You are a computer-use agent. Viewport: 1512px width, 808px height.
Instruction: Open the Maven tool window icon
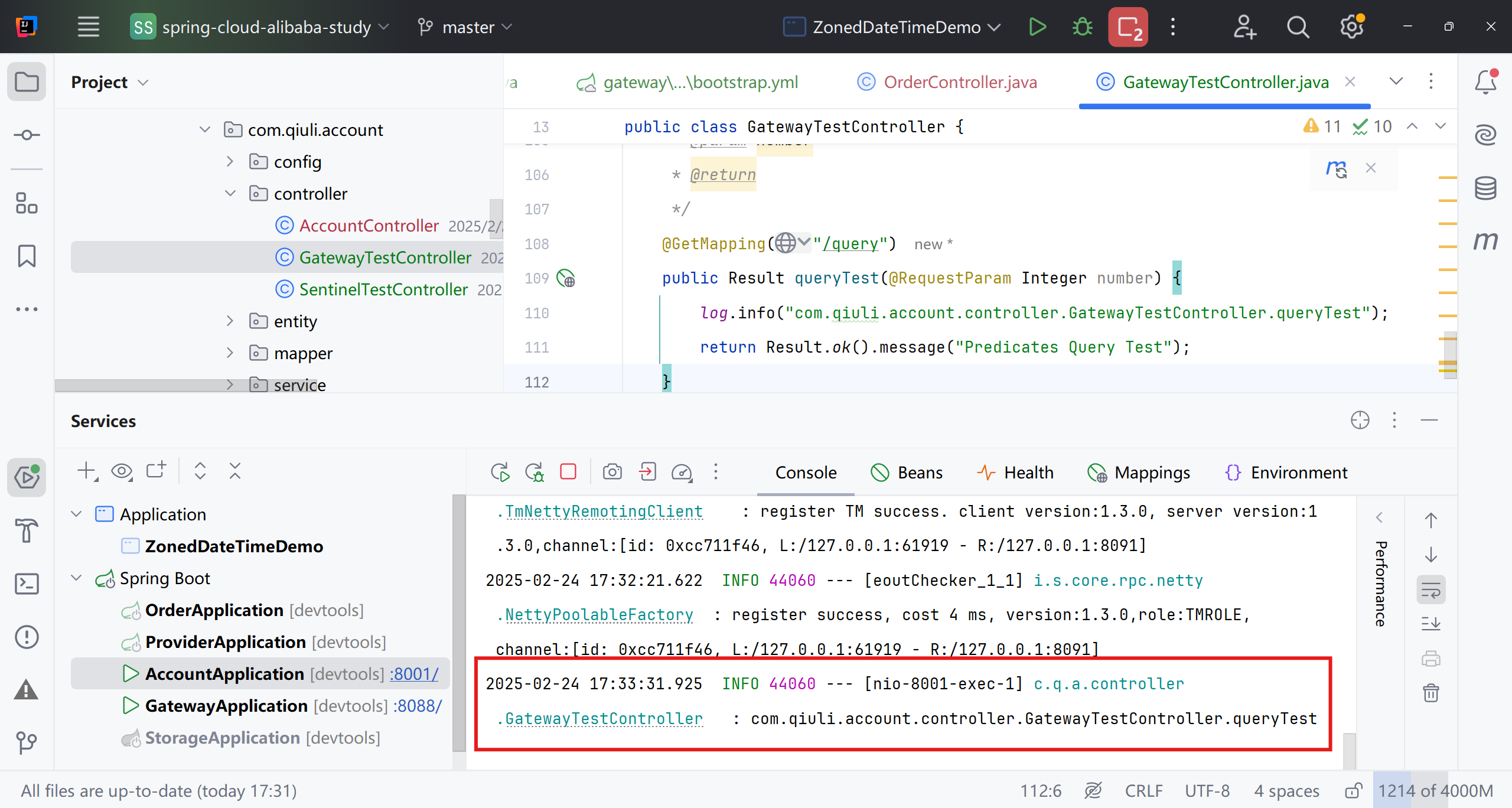pyautogui.click(x=1485, y=240)
